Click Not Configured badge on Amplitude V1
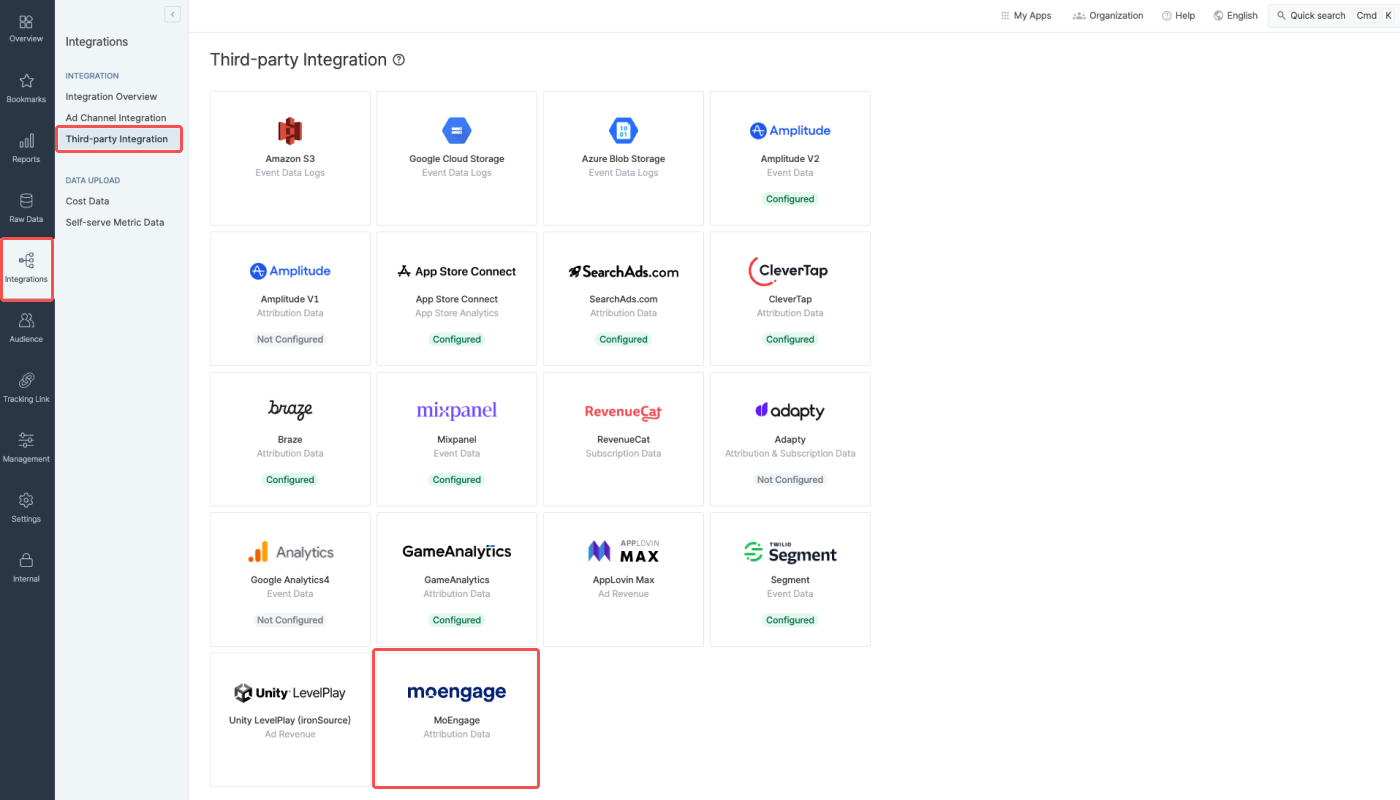The height and width of the screenshot is (800, 1400). tap(290, 339)
